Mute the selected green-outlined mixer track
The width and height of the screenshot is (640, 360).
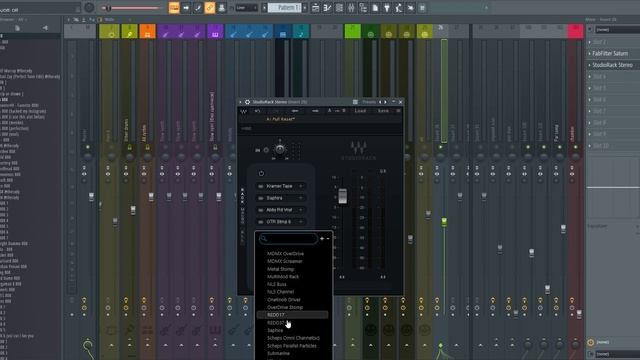(x=440, y=147)
